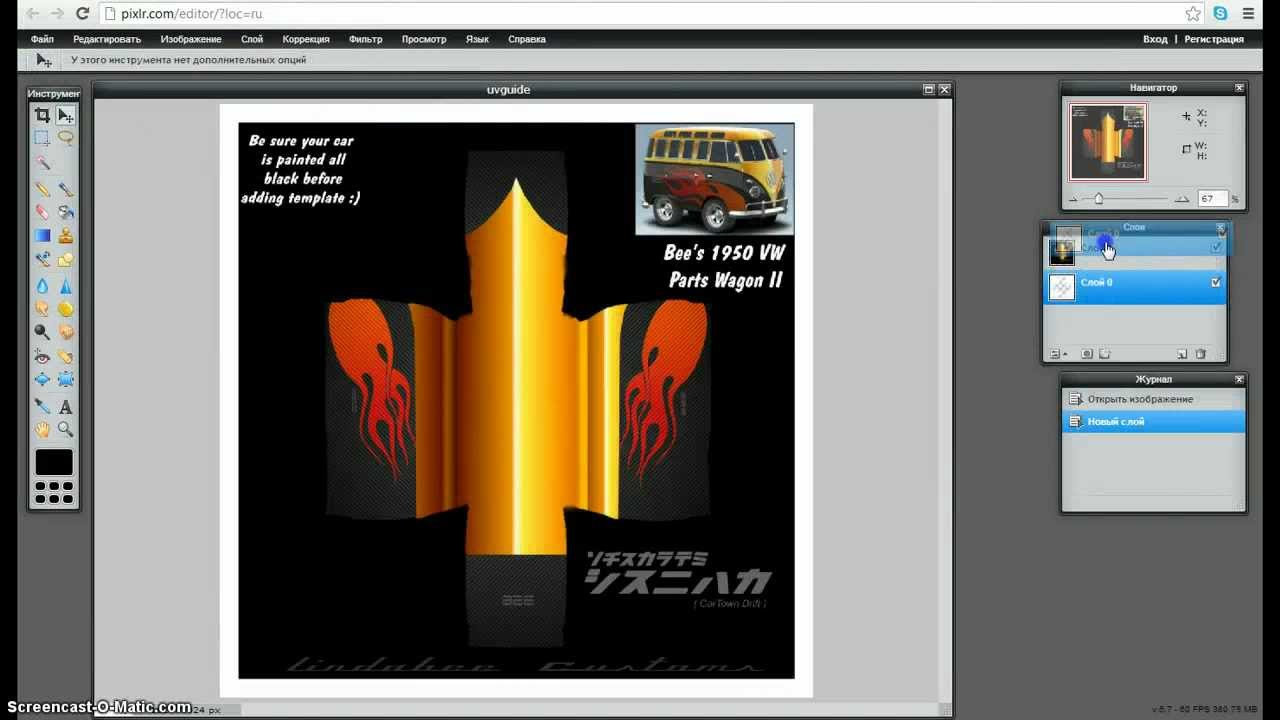
Task: Select the Smudge finger tool
Action: point(42,308)
